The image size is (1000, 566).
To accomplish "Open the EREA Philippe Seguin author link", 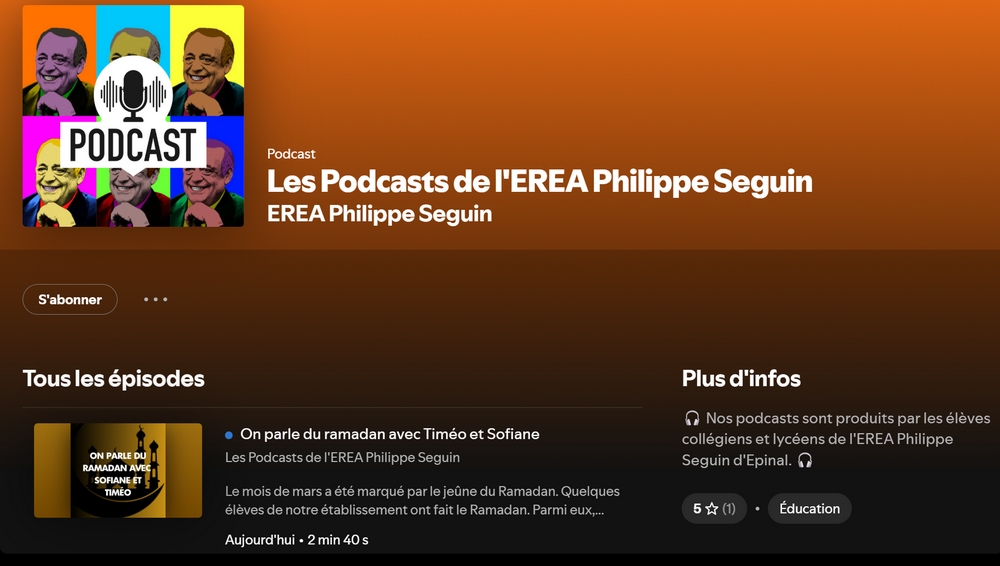I will (x=379, y=214).
